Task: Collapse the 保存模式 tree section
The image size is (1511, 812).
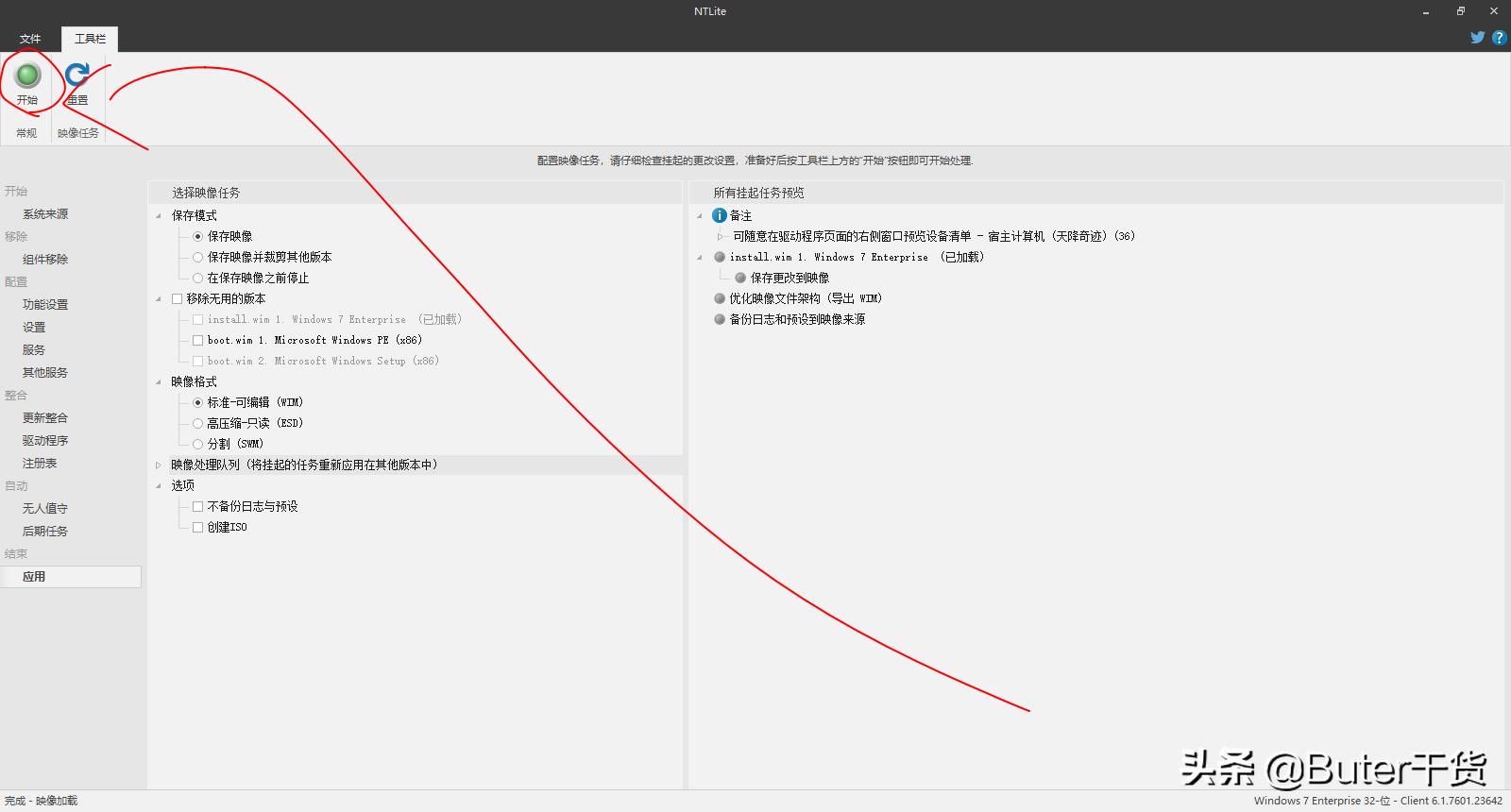Action: click(x=159, y=215)
